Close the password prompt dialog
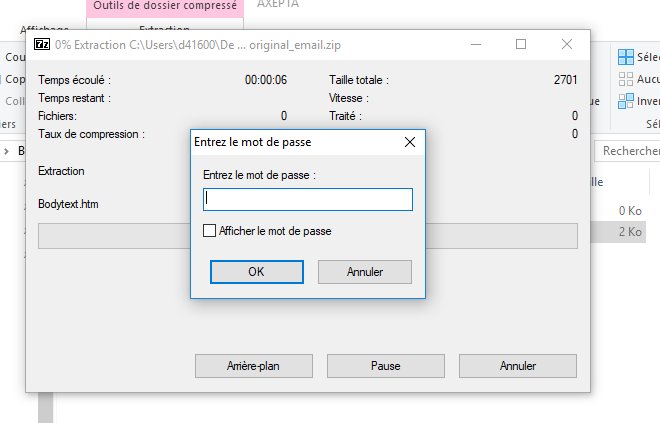660x423 pixels. [x=409, y=143]
